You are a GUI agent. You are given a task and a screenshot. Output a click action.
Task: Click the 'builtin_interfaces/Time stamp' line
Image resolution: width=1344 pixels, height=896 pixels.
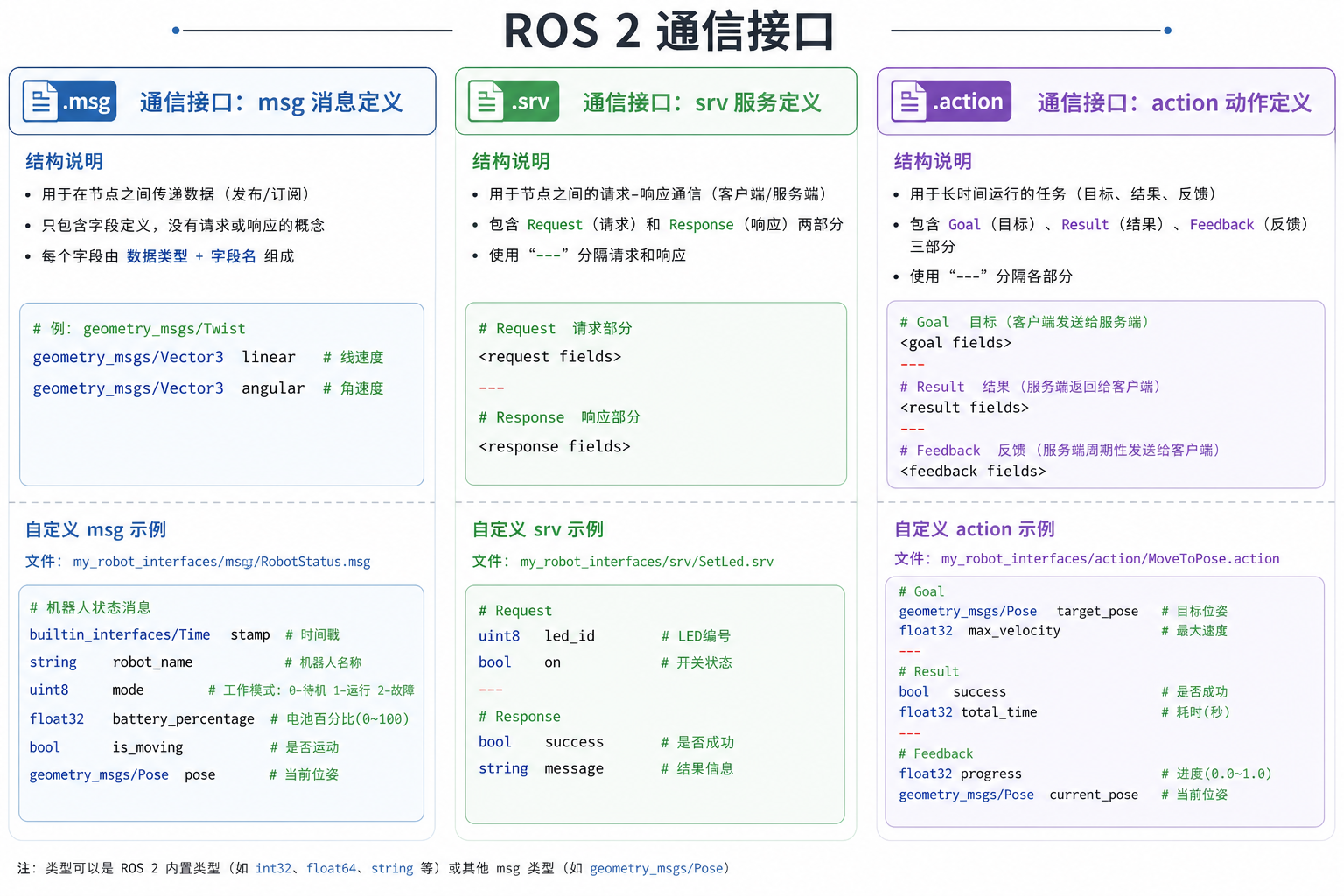(185, 635)
